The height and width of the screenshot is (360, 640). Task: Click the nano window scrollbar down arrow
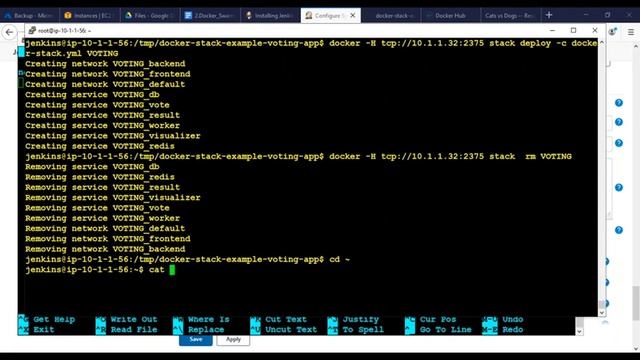(x=579, y=331)
